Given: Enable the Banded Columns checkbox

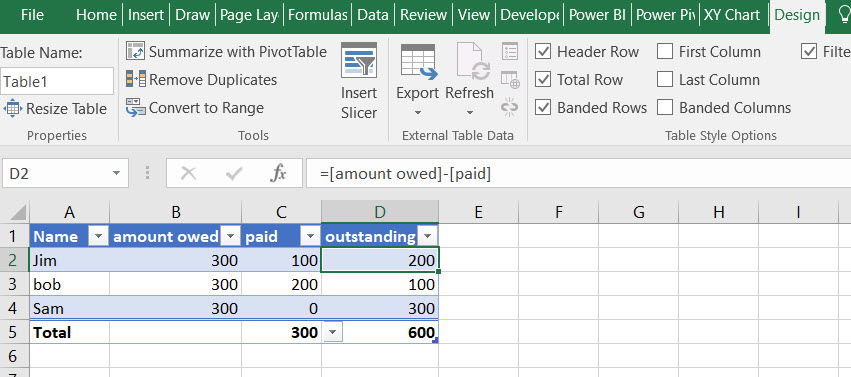Looking at the screenshot, I should click(665, 107).
